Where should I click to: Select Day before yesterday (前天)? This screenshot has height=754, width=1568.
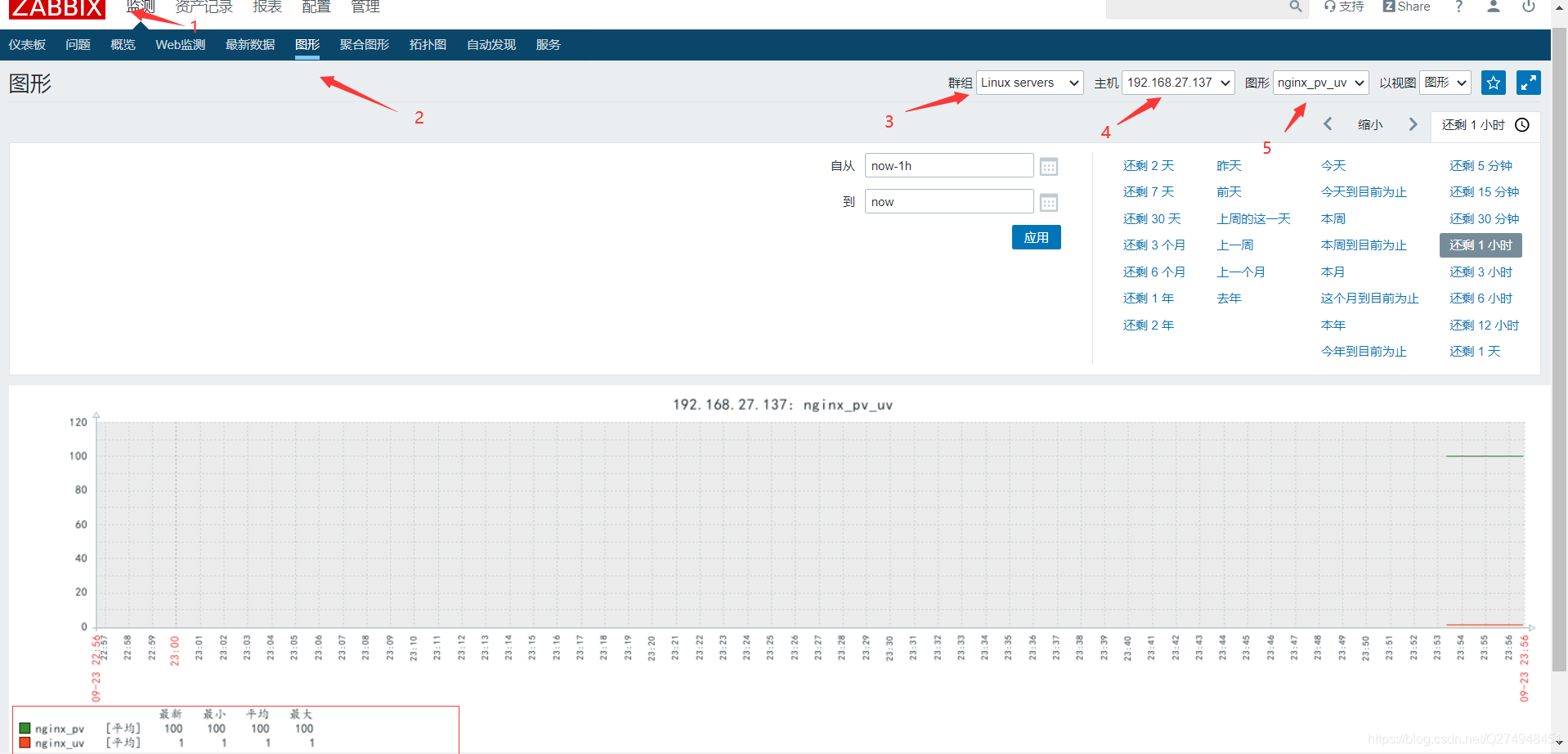coord(1229,192)
